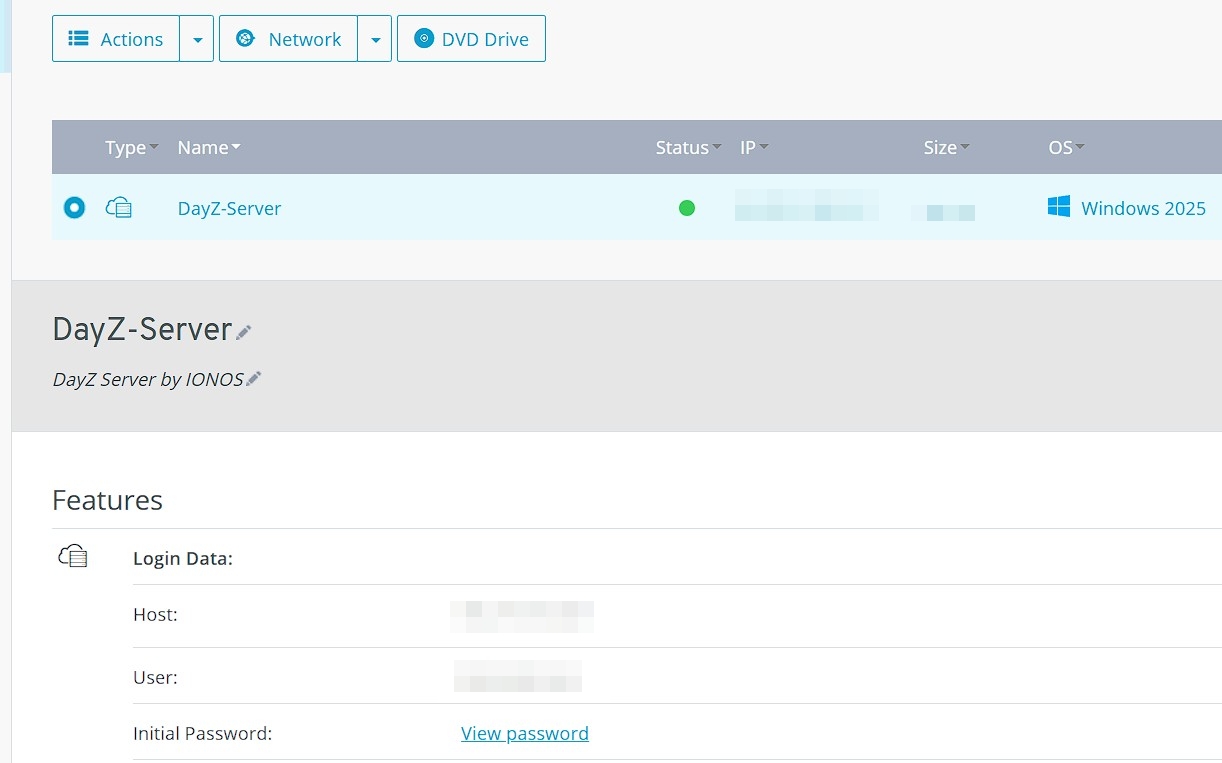Viewport: 1222px width, 763px height.
Task: Click the View password link
Action: click(x=525, y=733)
